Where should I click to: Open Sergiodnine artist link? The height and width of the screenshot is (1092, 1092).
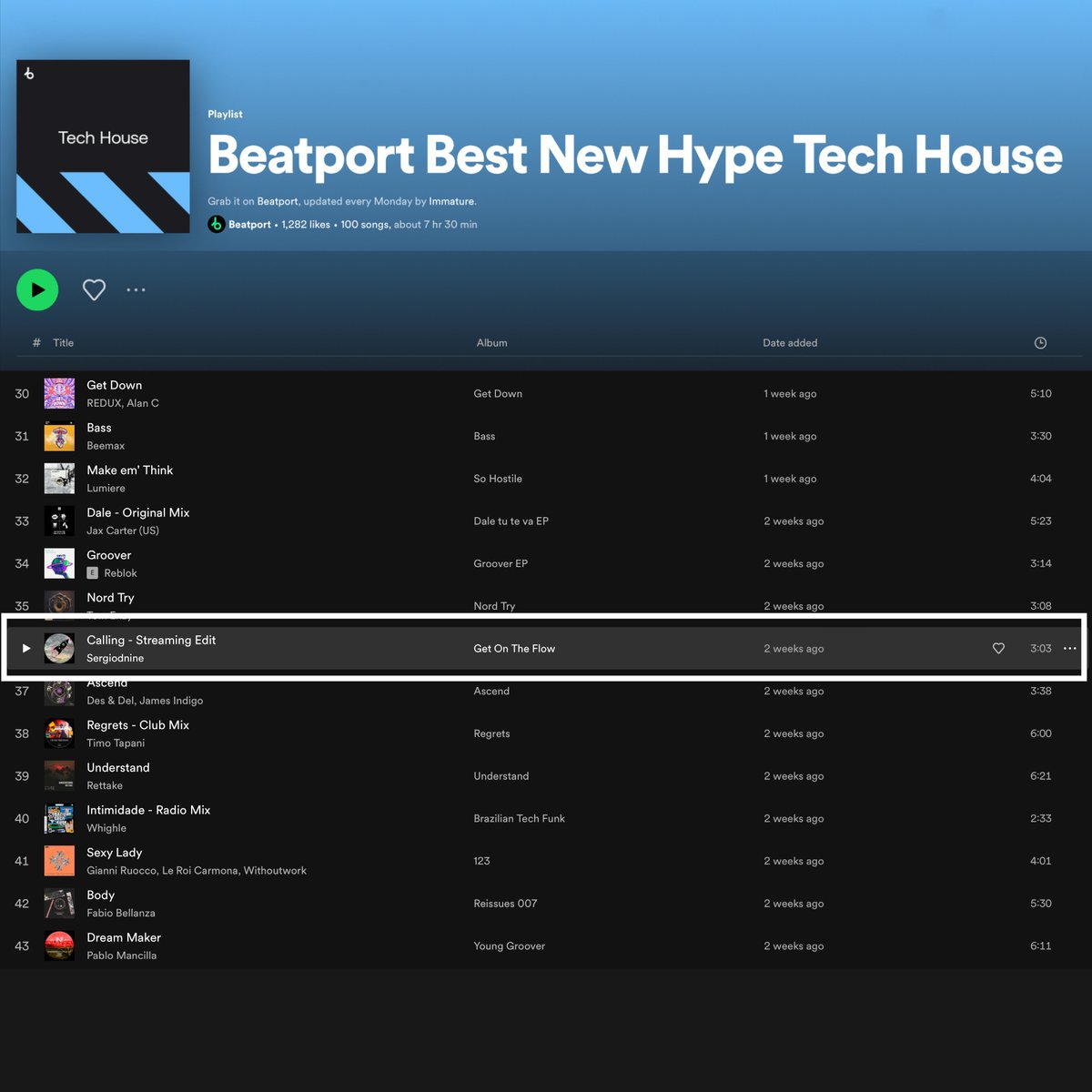click(115, 658)
